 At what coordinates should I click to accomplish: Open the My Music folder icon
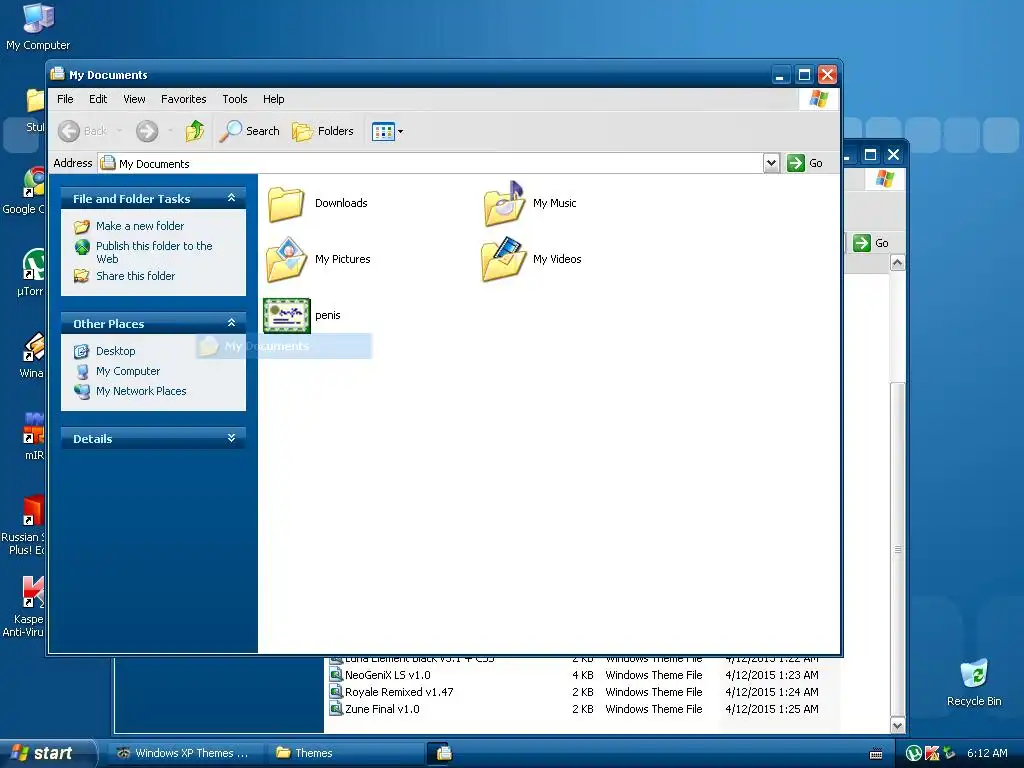point(504,203)
